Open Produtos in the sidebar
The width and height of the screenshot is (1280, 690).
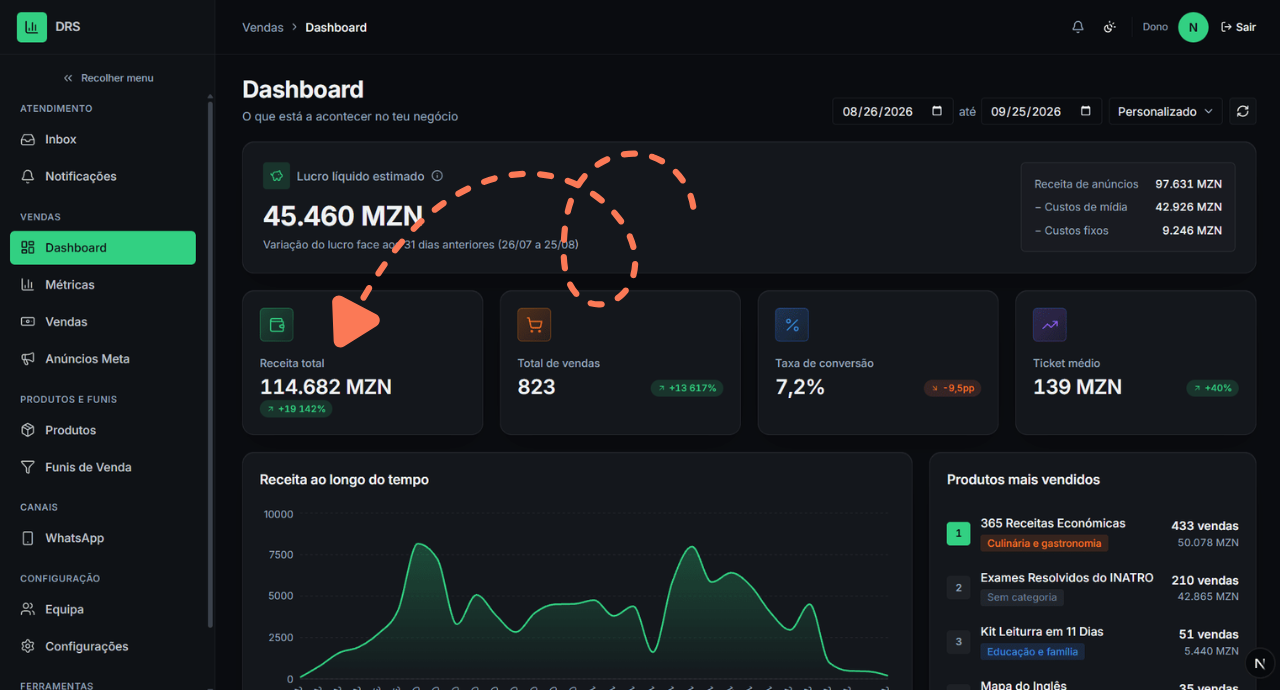click(103, 430)
